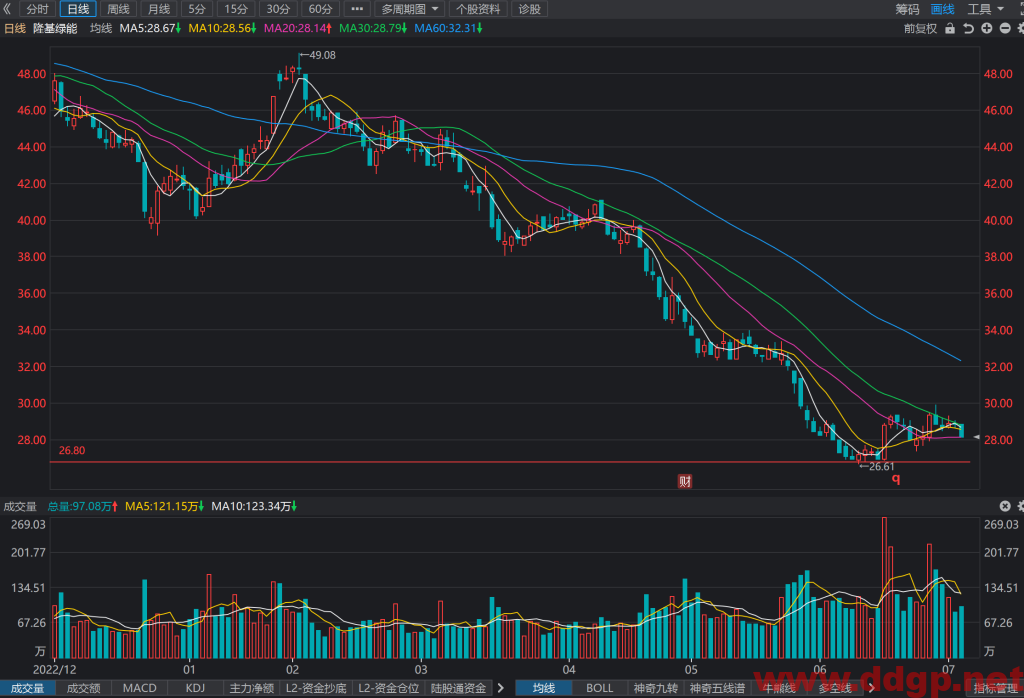Screen dimensions: 1024x698
Task: Select the 26.80 horizontal support line label
Action: pyautogui.click(x=72, y=450)
